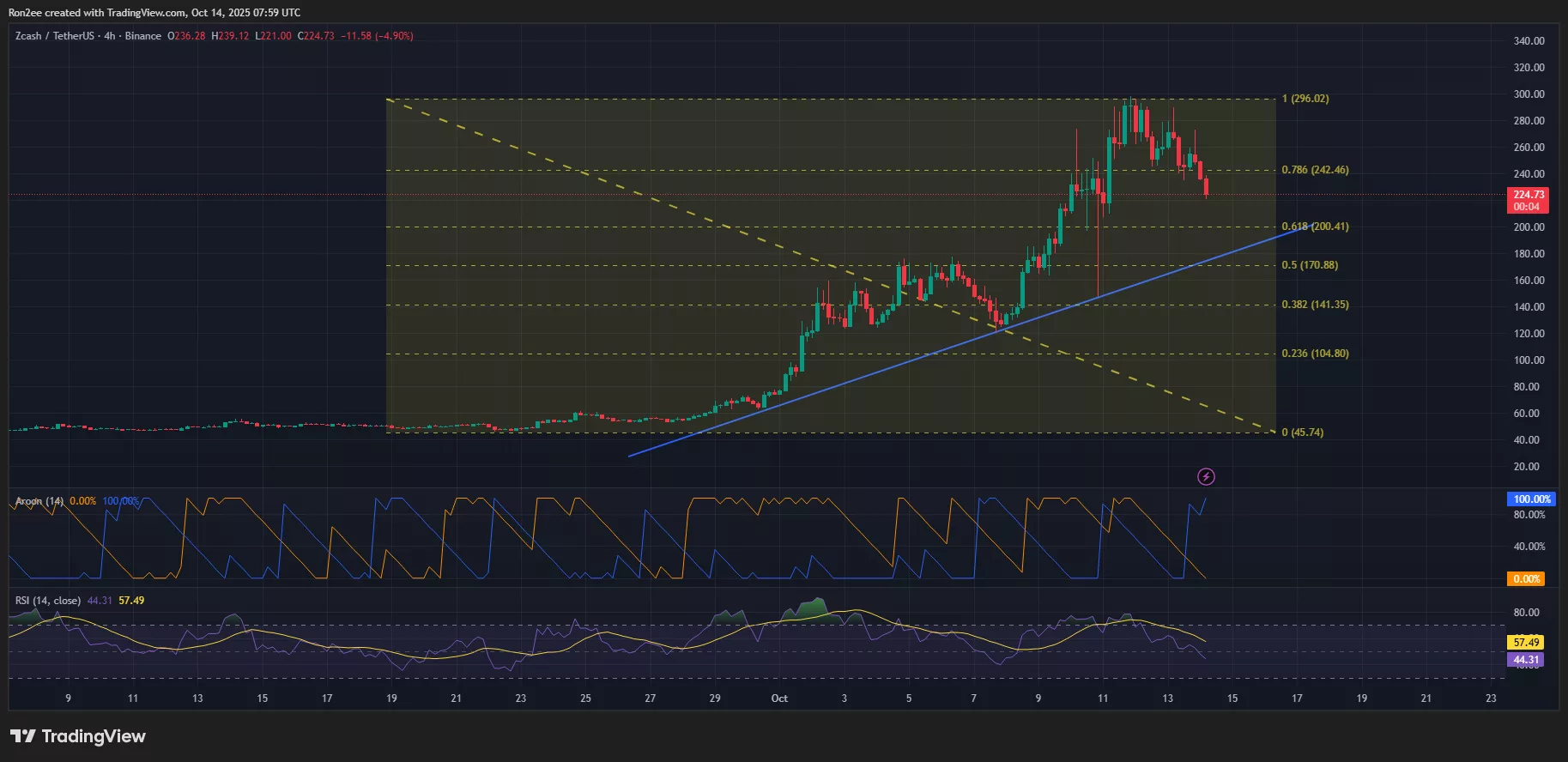The width and height of the screenshot is (1568, 762).
Task: Click the 4h interval label in header
Action: (x=109, y=36)
